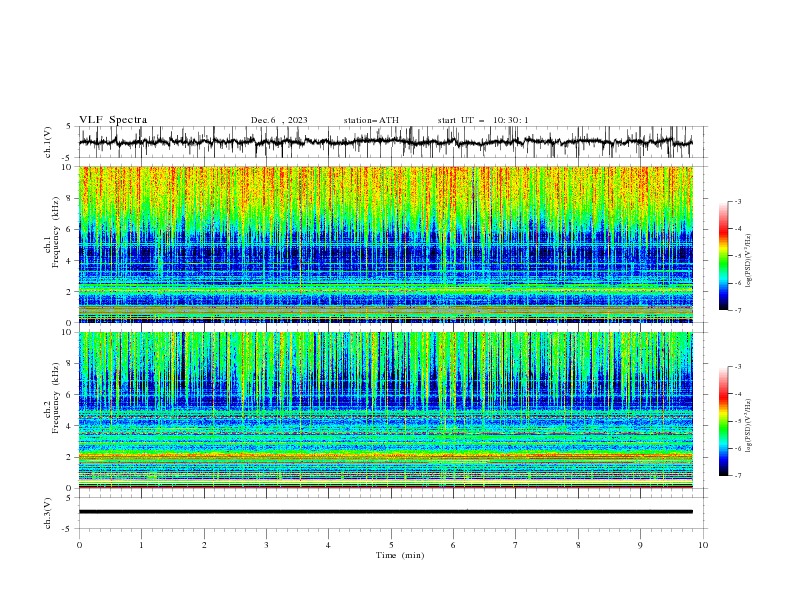Click the "-3" tick on ch.1 colorbar

[x=738, y=202]
